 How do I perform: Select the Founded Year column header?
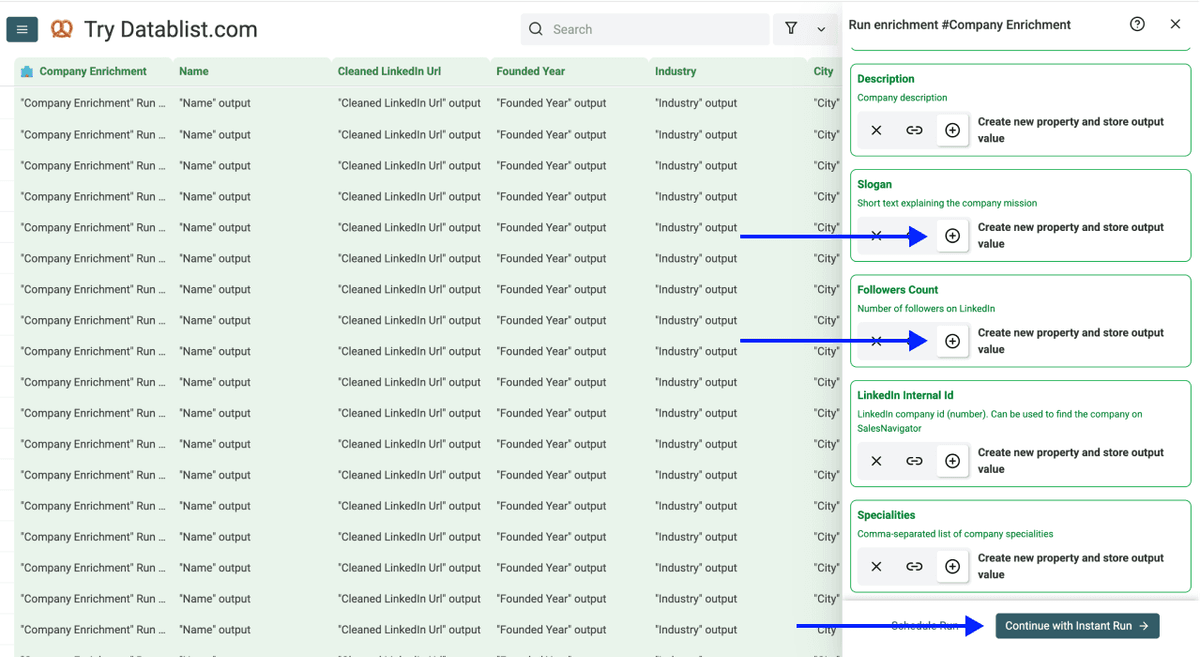pos(570,72)
